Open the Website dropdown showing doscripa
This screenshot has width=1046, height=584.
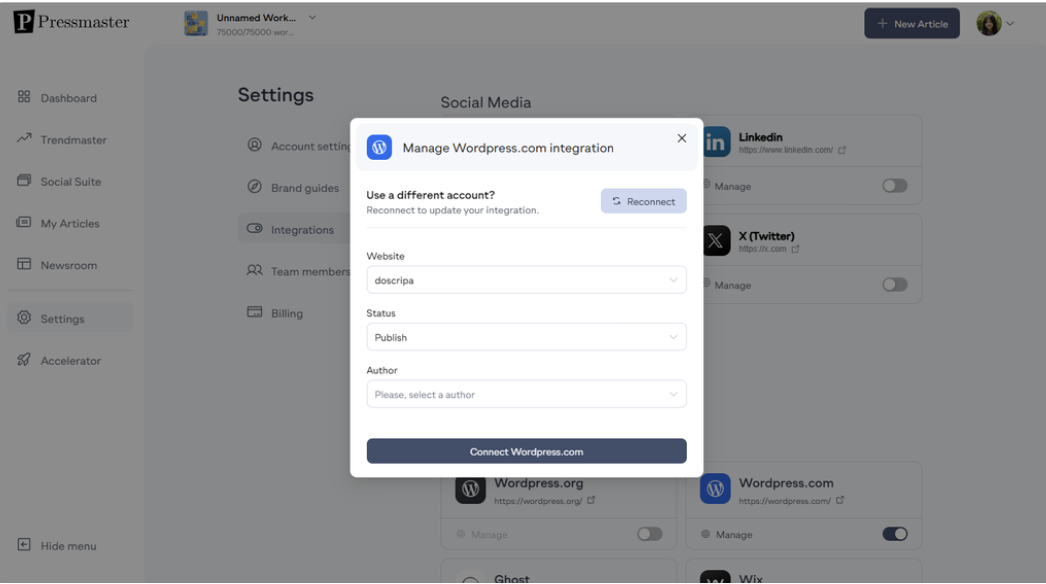(x=526, y=280)
